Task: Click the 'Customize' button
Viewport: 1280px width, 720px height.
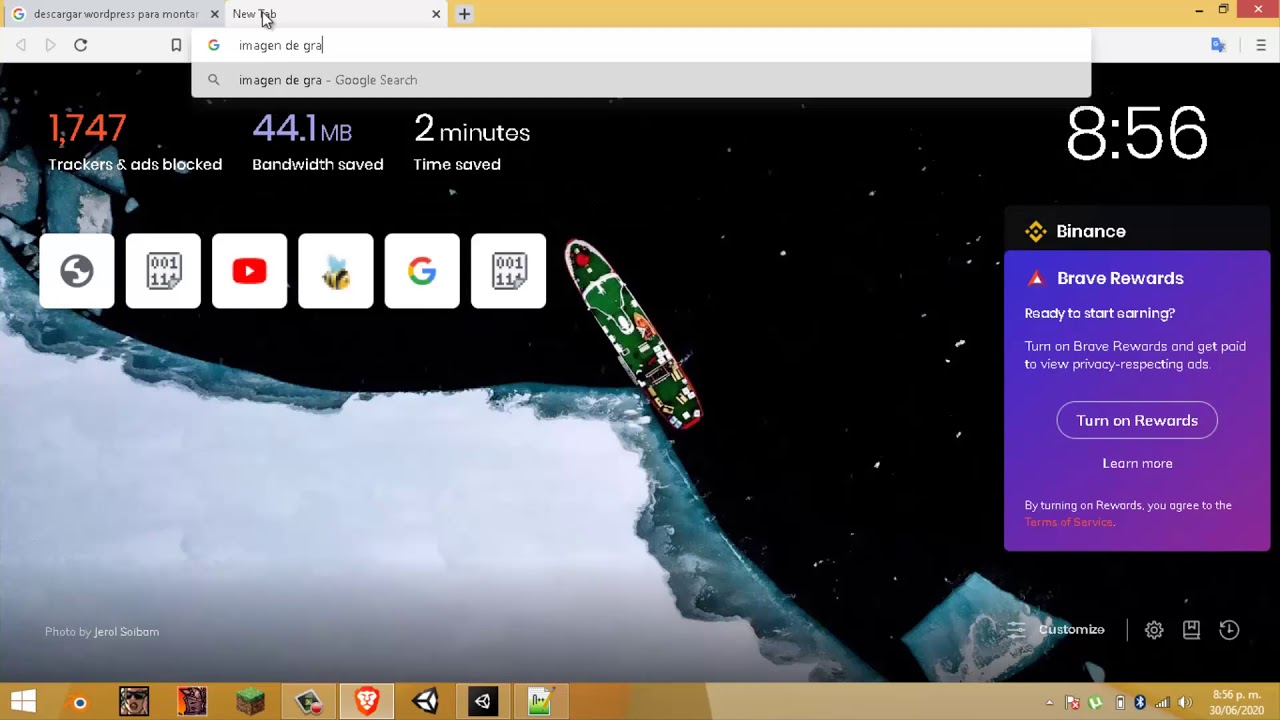Action: pos(1056,629)
